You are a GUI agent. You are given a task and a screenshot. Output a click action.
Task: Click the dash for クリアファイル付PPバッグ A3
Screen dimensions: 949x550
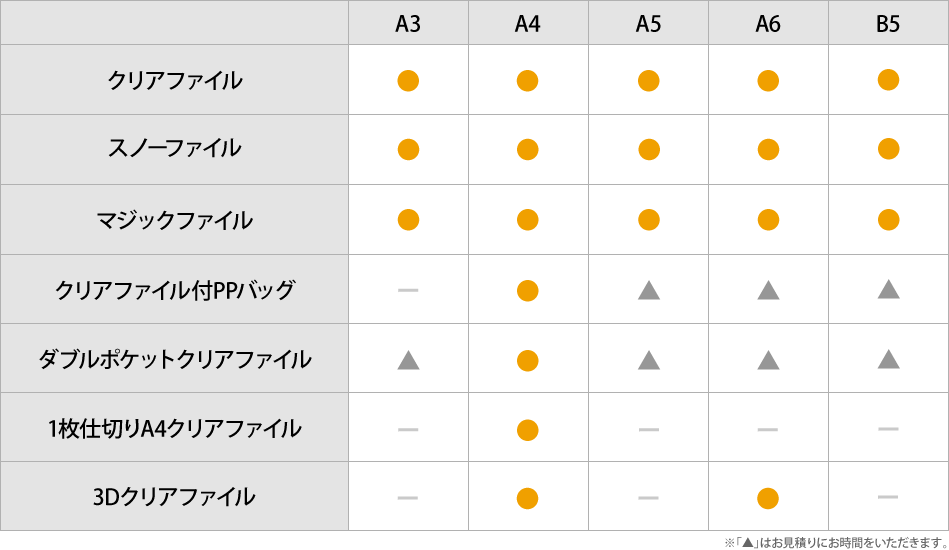[408, 290]
